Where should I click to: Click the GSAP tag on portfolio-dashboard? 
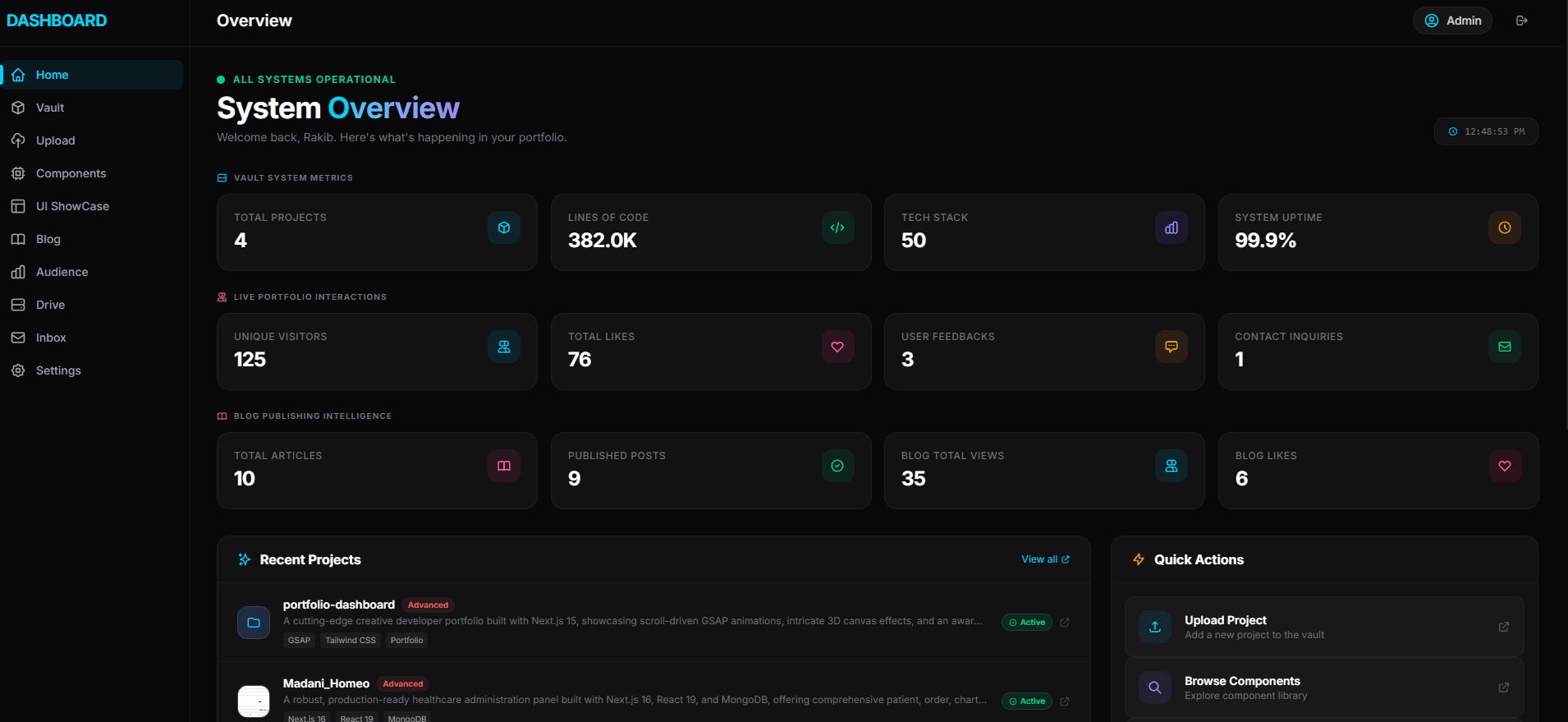click(x=299, y=641)
